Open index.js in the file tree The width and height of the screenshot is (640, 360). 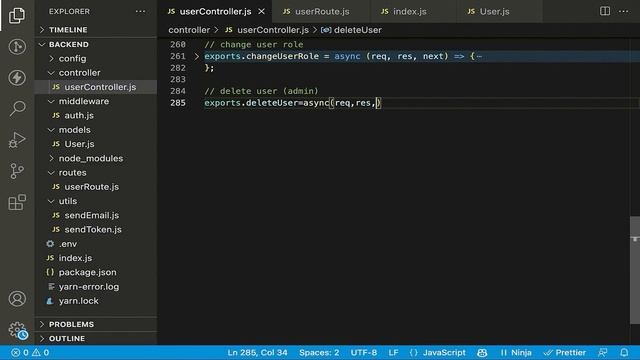click(x=96, y=258)
